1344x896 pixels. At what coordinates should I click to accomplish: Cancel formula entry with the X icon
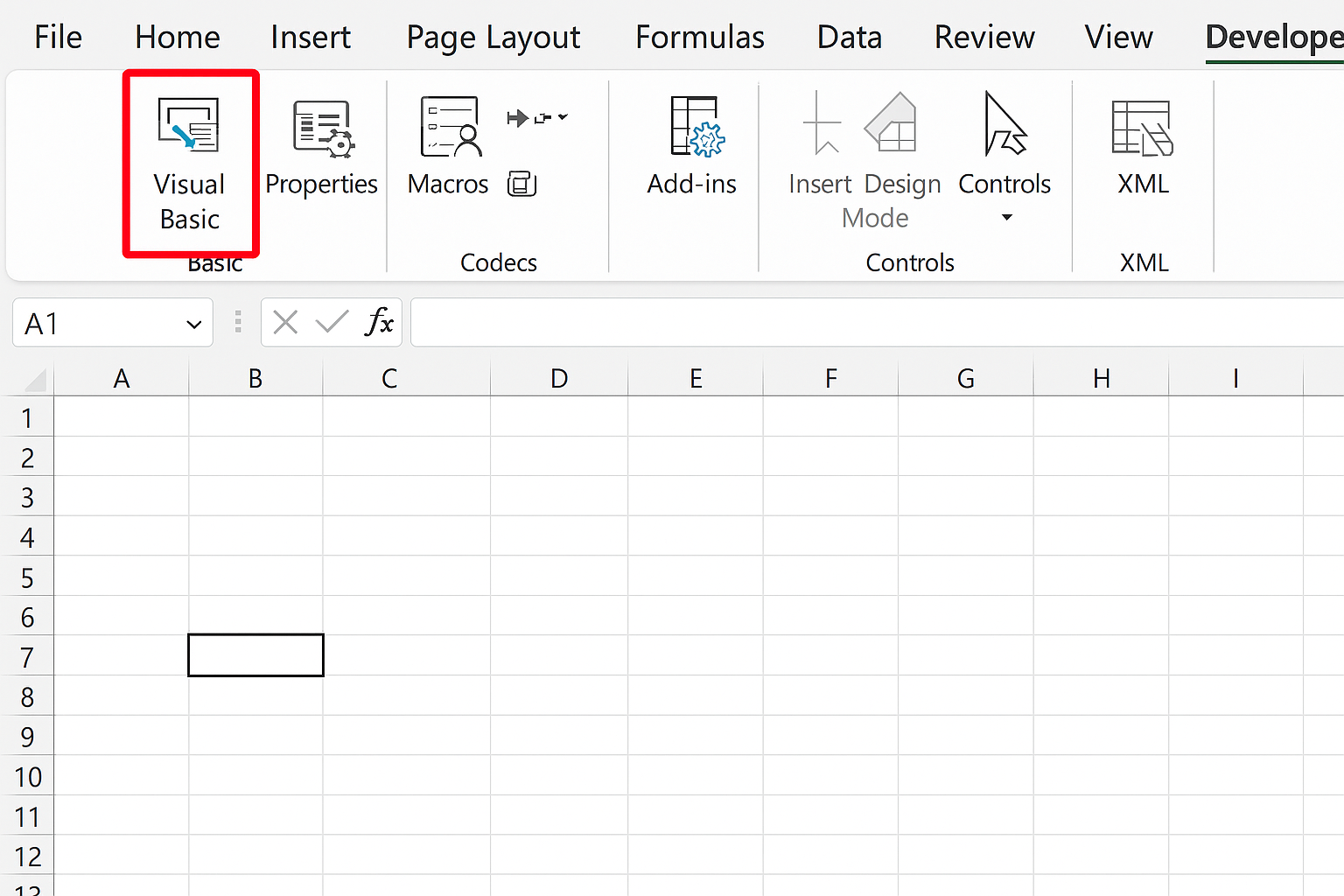[285, 323]
